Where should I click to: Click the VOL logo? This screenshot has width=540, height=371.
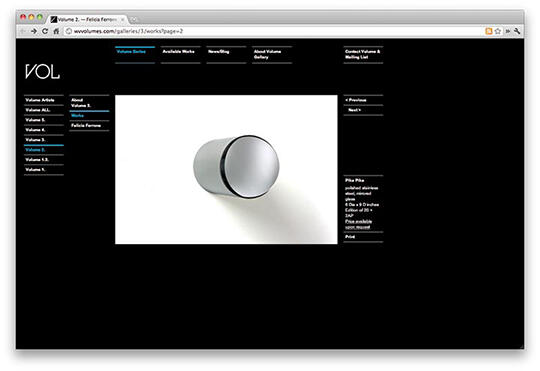click(x=42, y=72)
